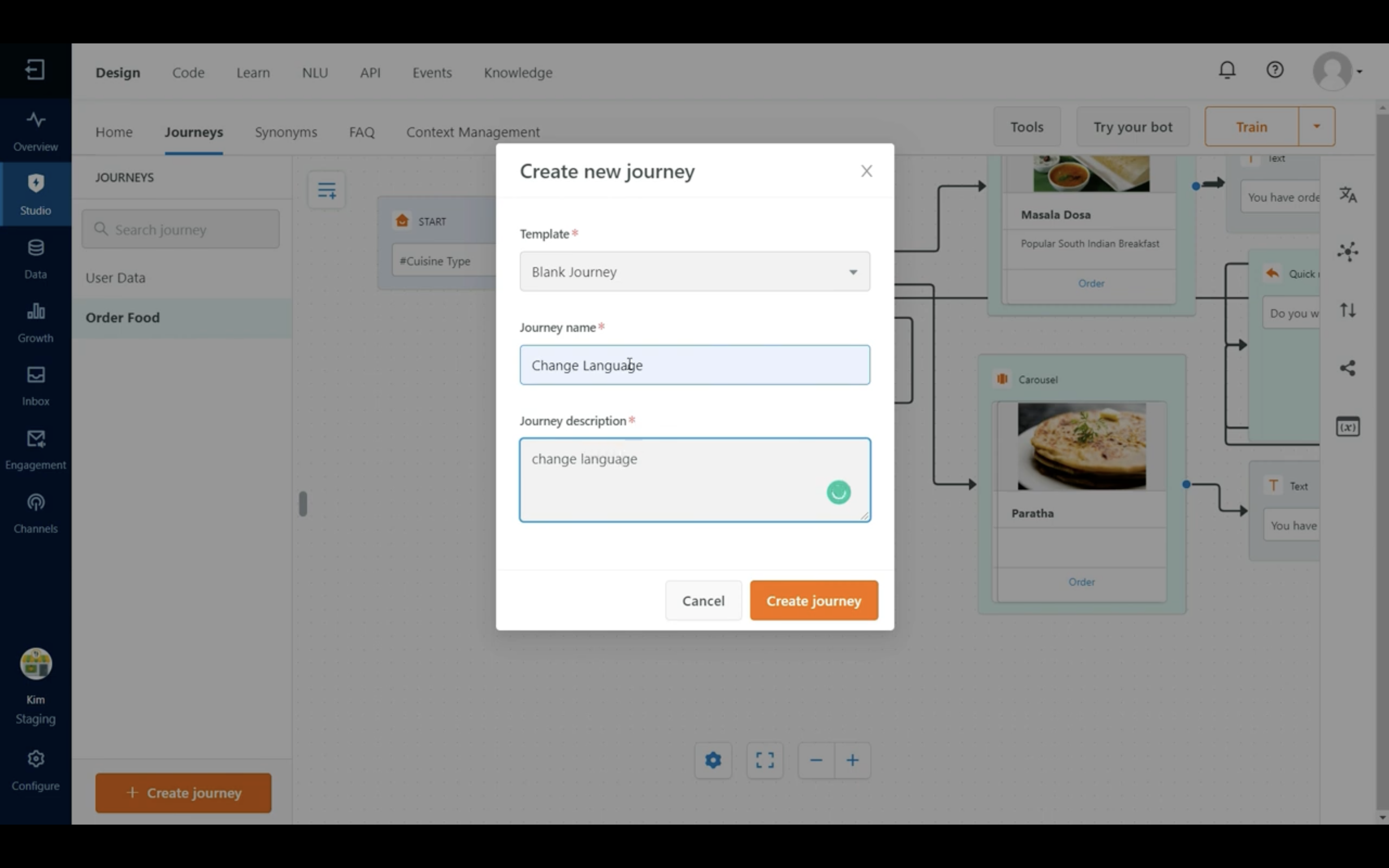Click the share icon in right panel
1389x868 pixels.
point(1348,368)
